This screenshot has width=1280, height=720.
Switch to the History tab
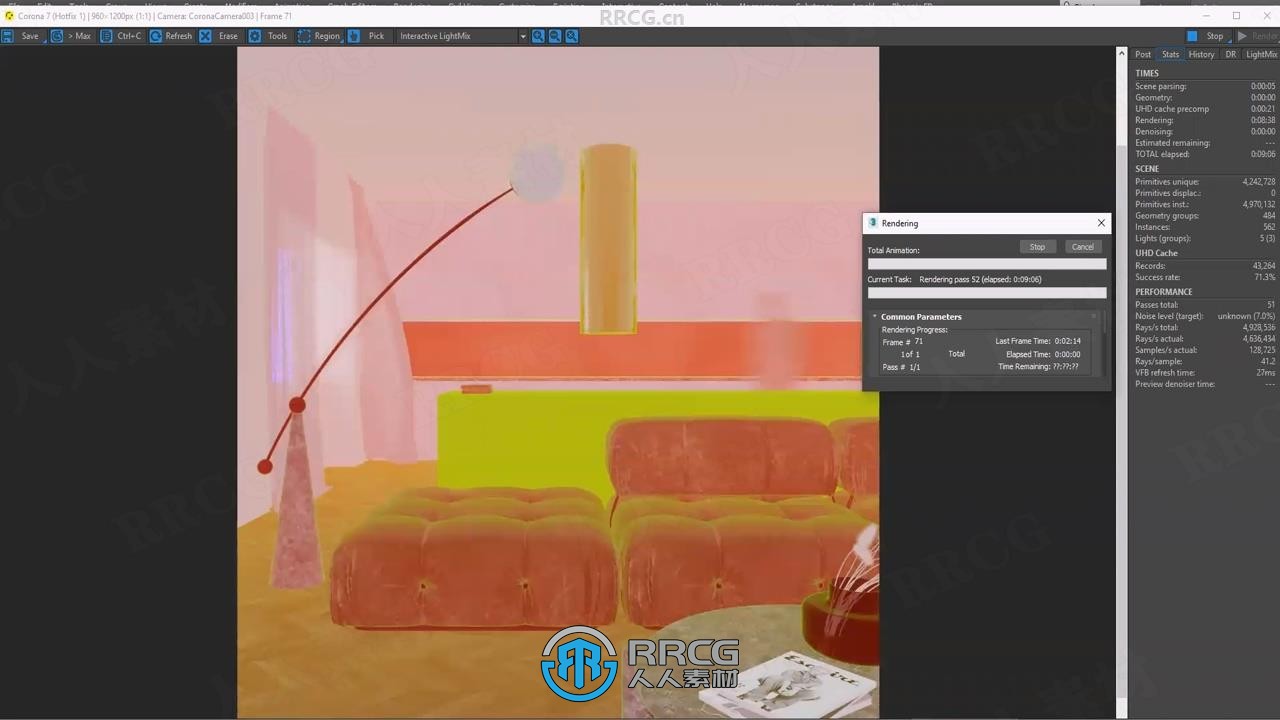[1201, 55]
